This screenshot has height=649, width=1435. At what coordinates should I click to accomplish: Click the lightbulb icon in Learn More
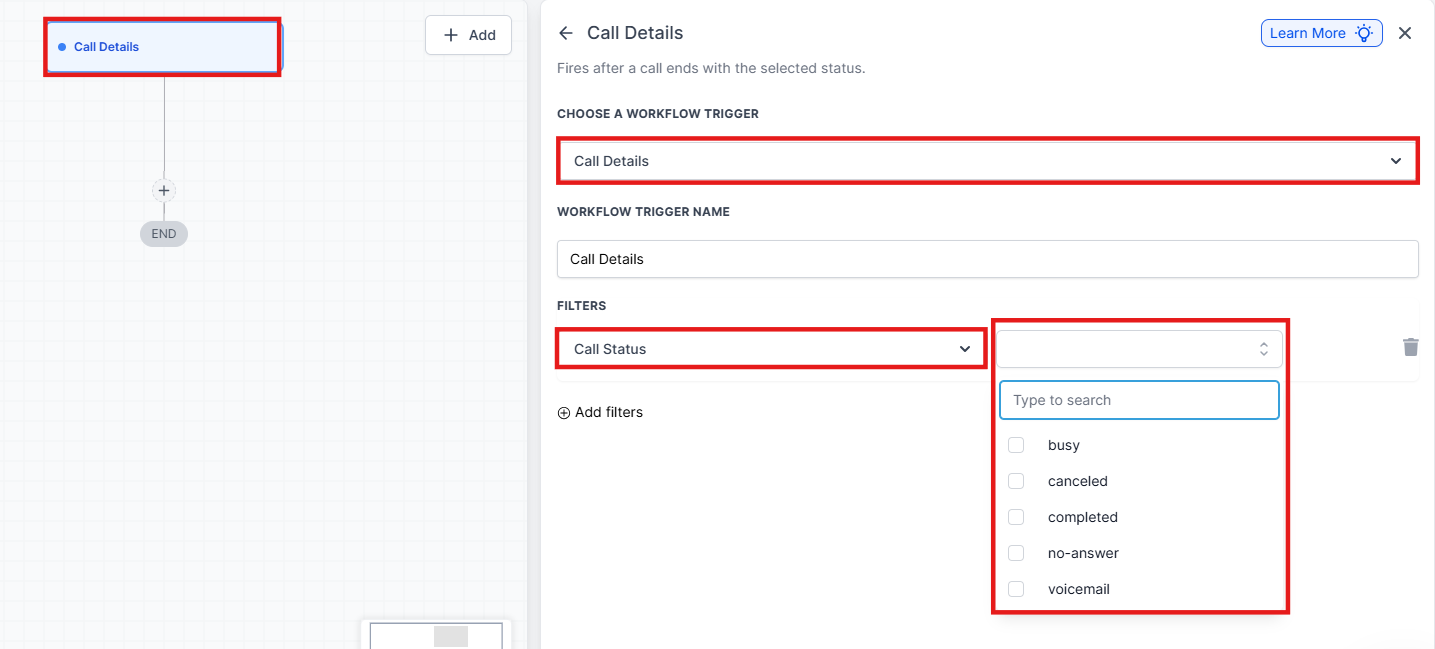1364,33
